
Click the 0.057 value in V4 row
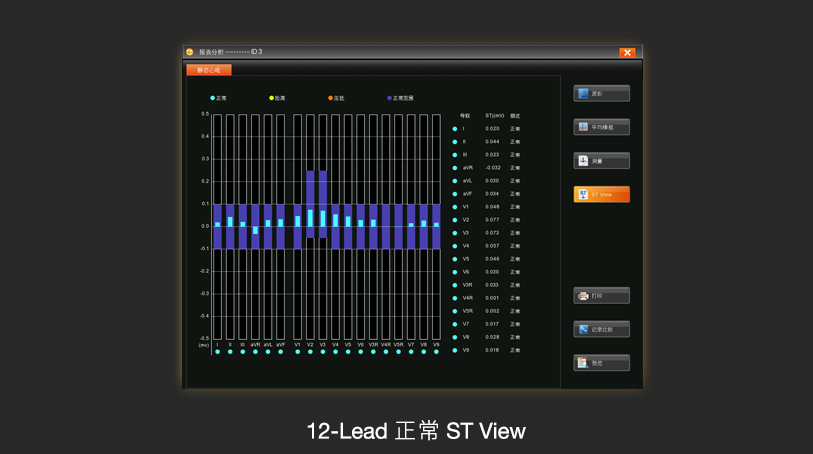click(x=492, y=246)
